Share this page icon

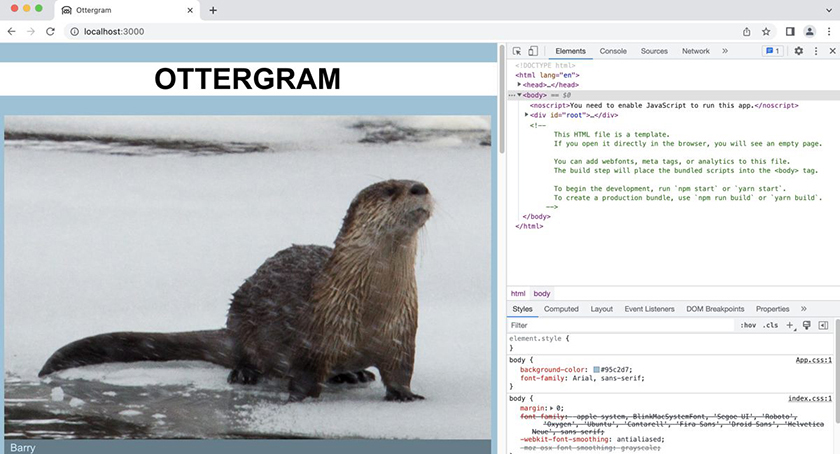coord(747,32)
